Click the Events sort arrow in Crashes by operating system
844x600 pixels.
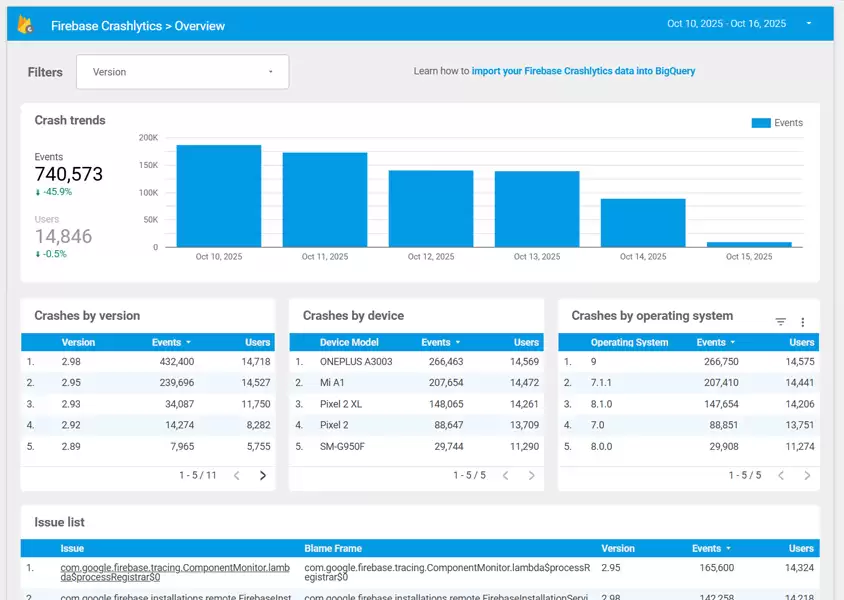pos(732,342)
